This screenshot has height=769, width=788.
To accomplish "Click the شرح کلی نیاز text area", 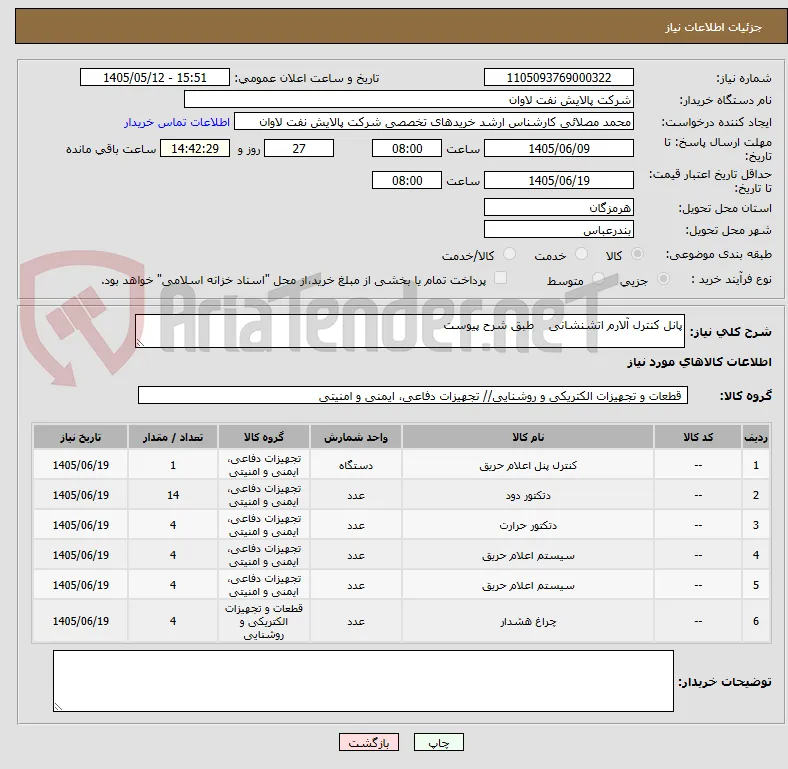I will point(410,331).
